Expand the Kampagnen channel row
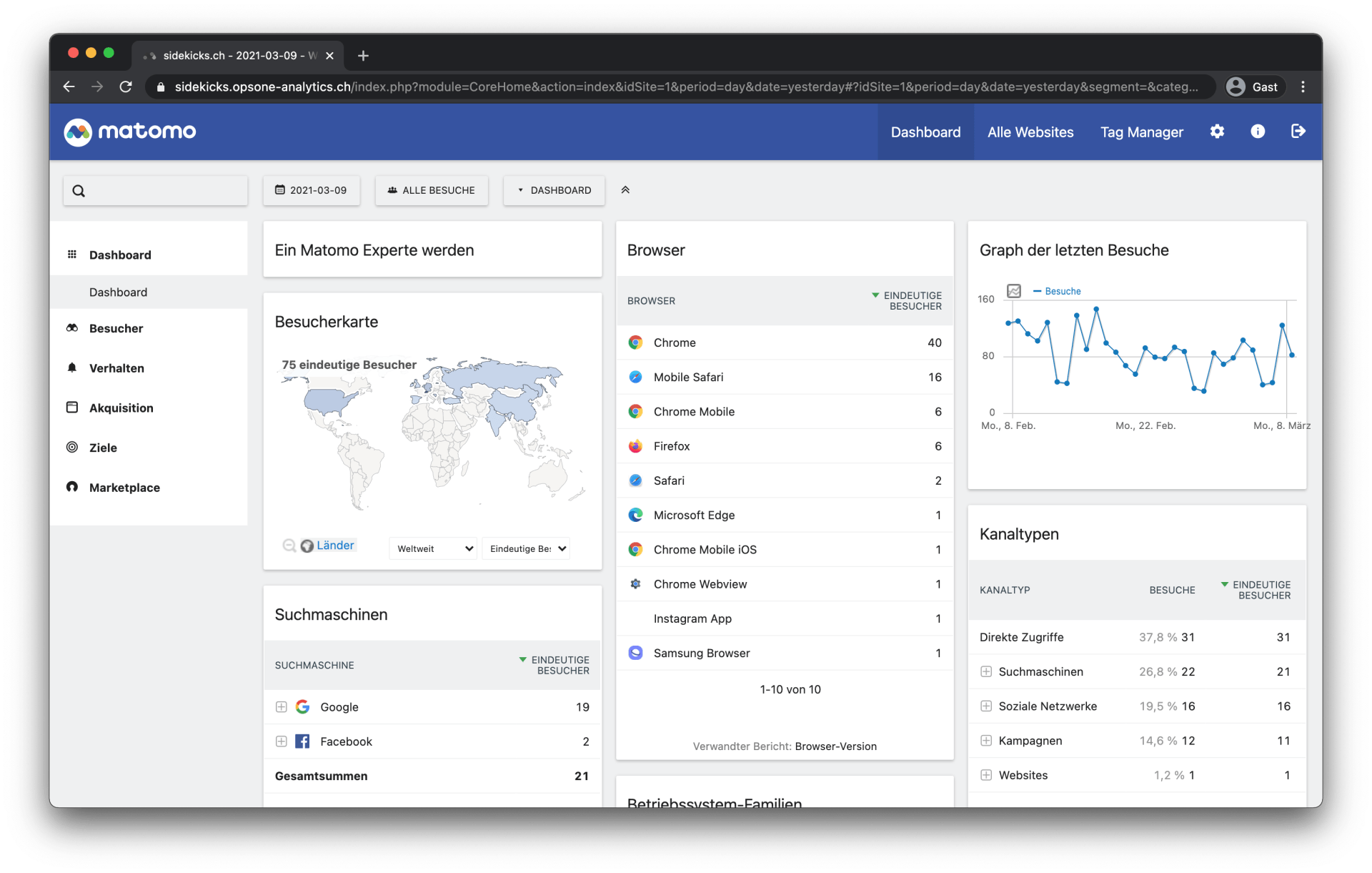The width and height of the screenshot is (1372, 873). (x=986, y=741)
